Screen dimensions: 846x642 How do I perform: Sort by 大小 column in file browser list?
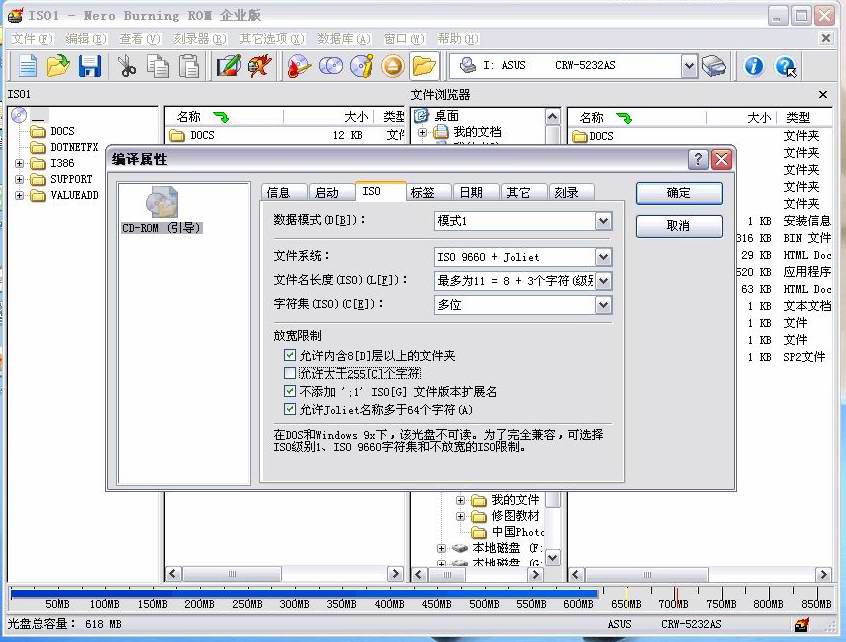click(742, 117)
